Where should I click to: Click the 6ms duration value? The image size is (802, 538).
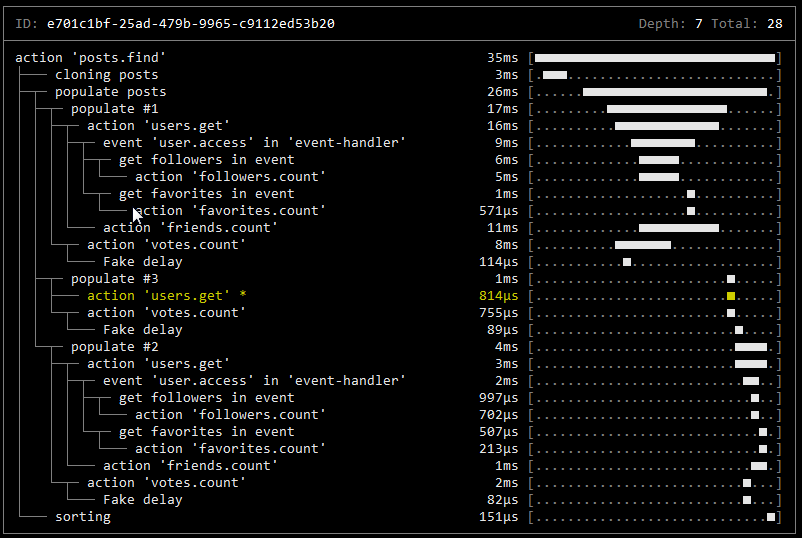[507, 160]
